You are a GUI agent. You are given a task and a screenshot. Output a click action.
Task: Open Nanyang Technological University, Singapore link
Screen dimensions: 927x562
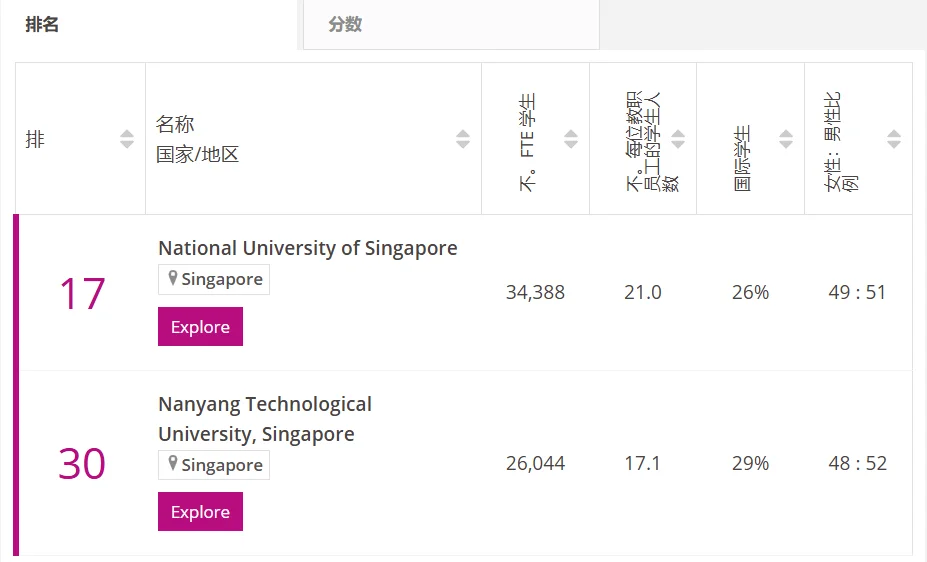(x=265, y=419)
